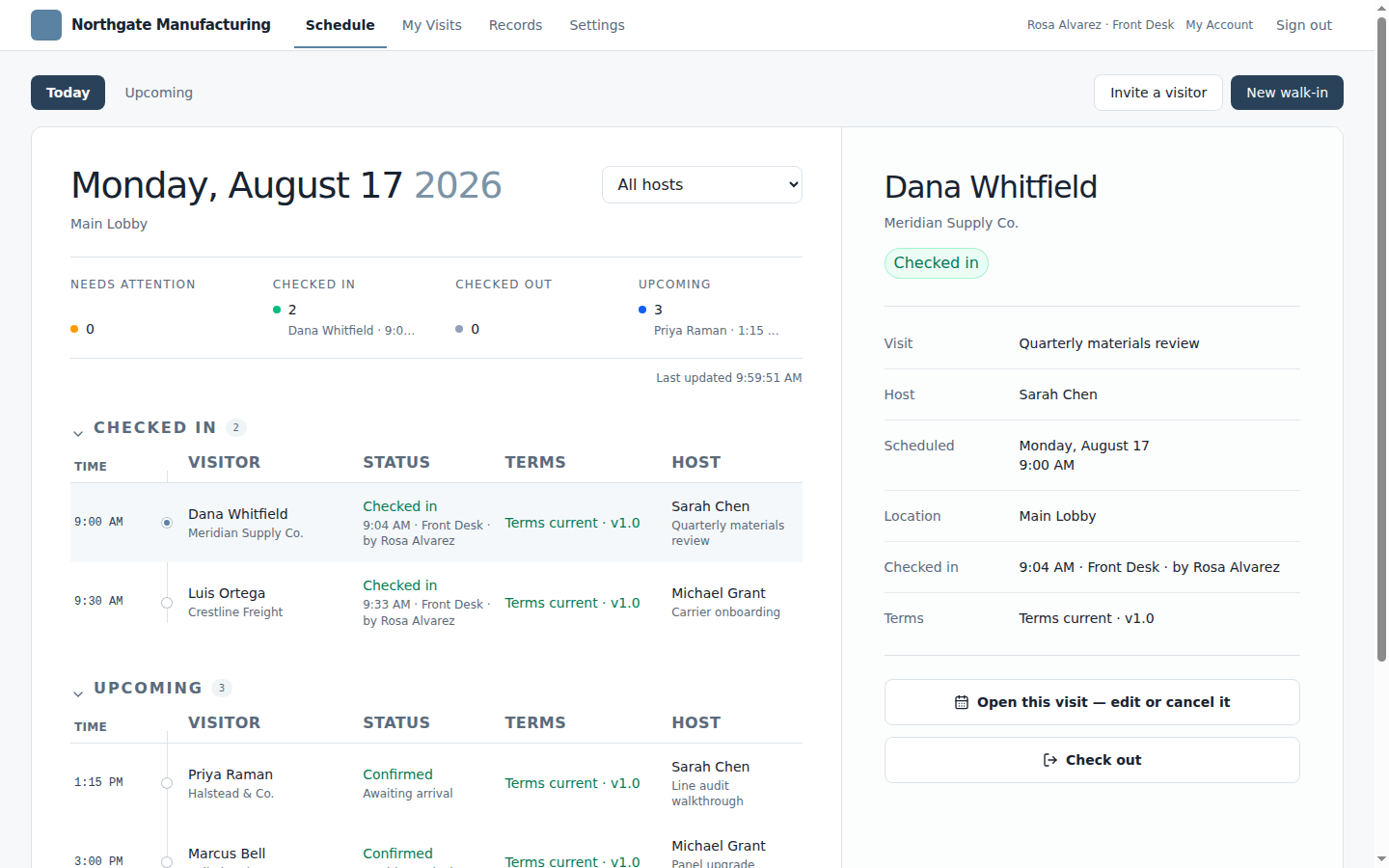Viewport: 1389px width, 868px height.
Task: Switch to Today view
Action: (68, 93)
